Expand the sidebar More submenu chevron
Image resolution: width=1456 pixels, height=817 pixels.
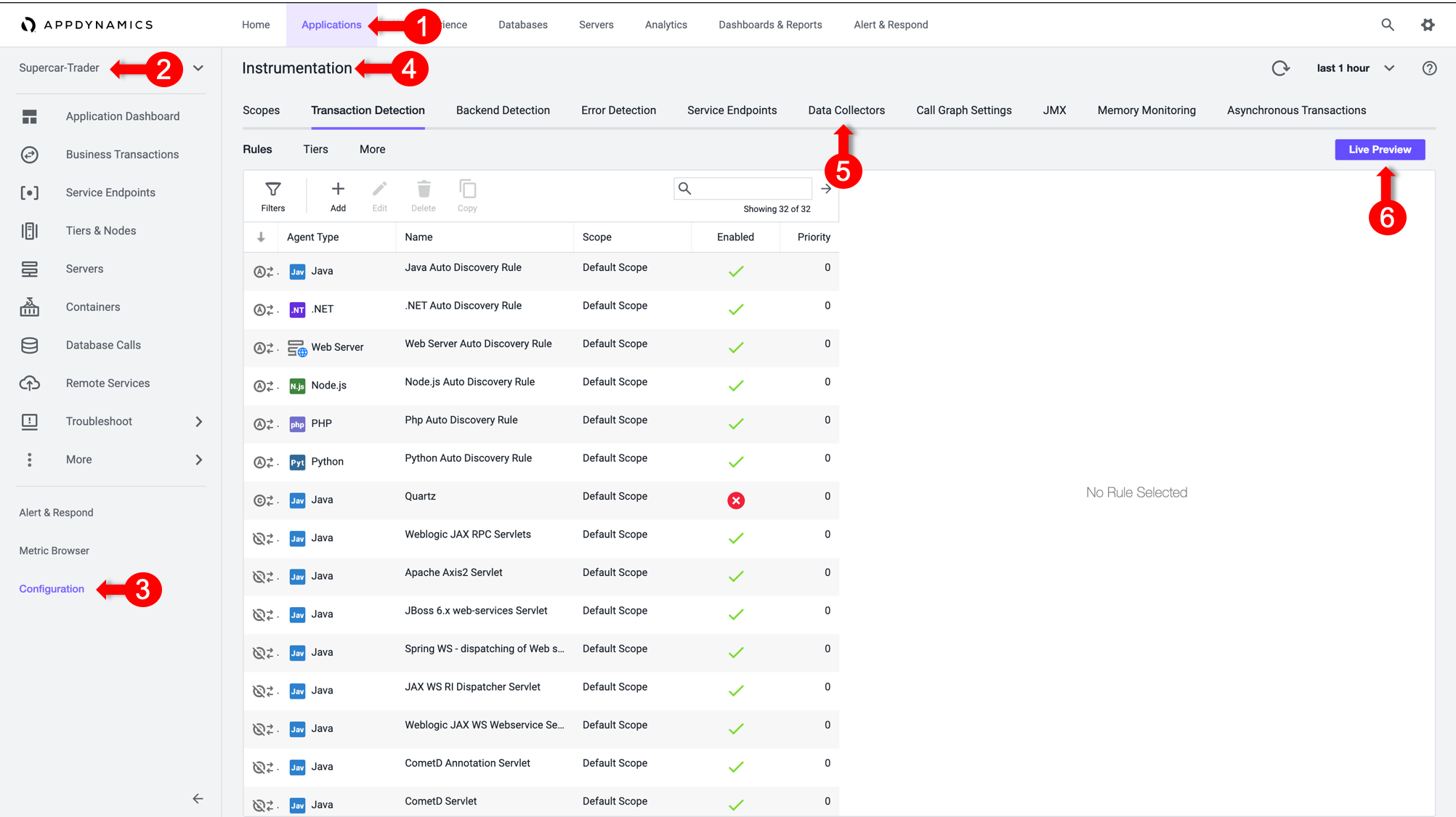199,460
